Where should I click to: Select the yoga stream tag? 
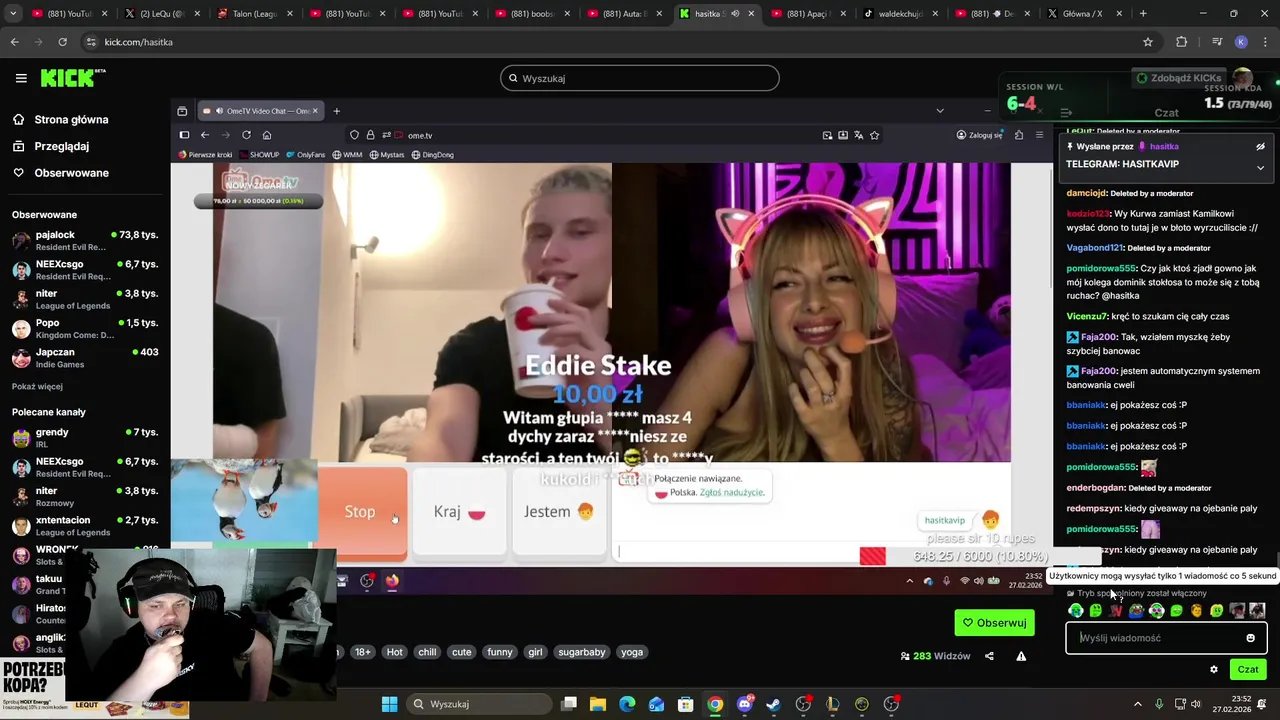point(632,652)
